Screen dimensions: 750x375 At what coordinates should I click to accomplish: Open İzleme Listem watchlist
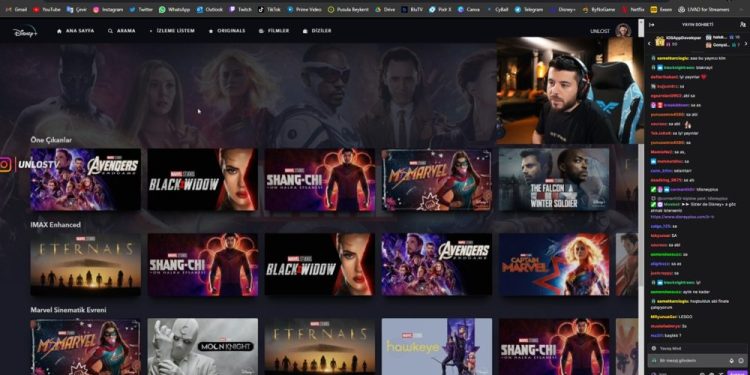172,31
